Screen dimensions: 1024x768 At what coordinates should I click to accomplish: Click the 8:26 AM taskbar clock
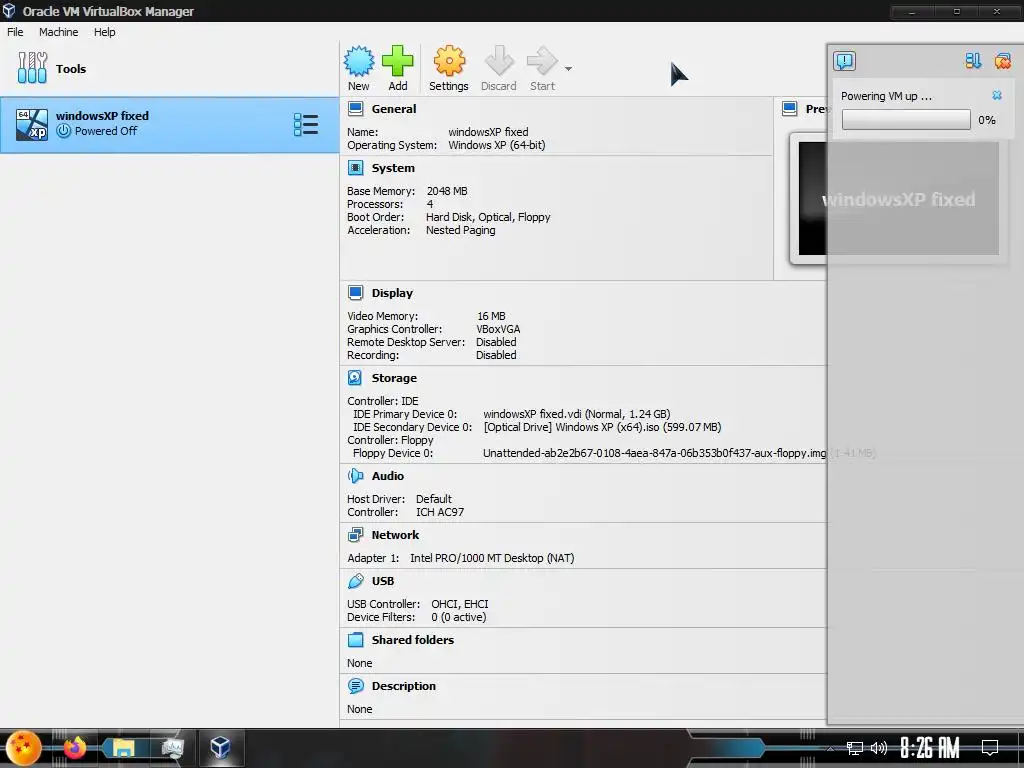click(929, 748)
